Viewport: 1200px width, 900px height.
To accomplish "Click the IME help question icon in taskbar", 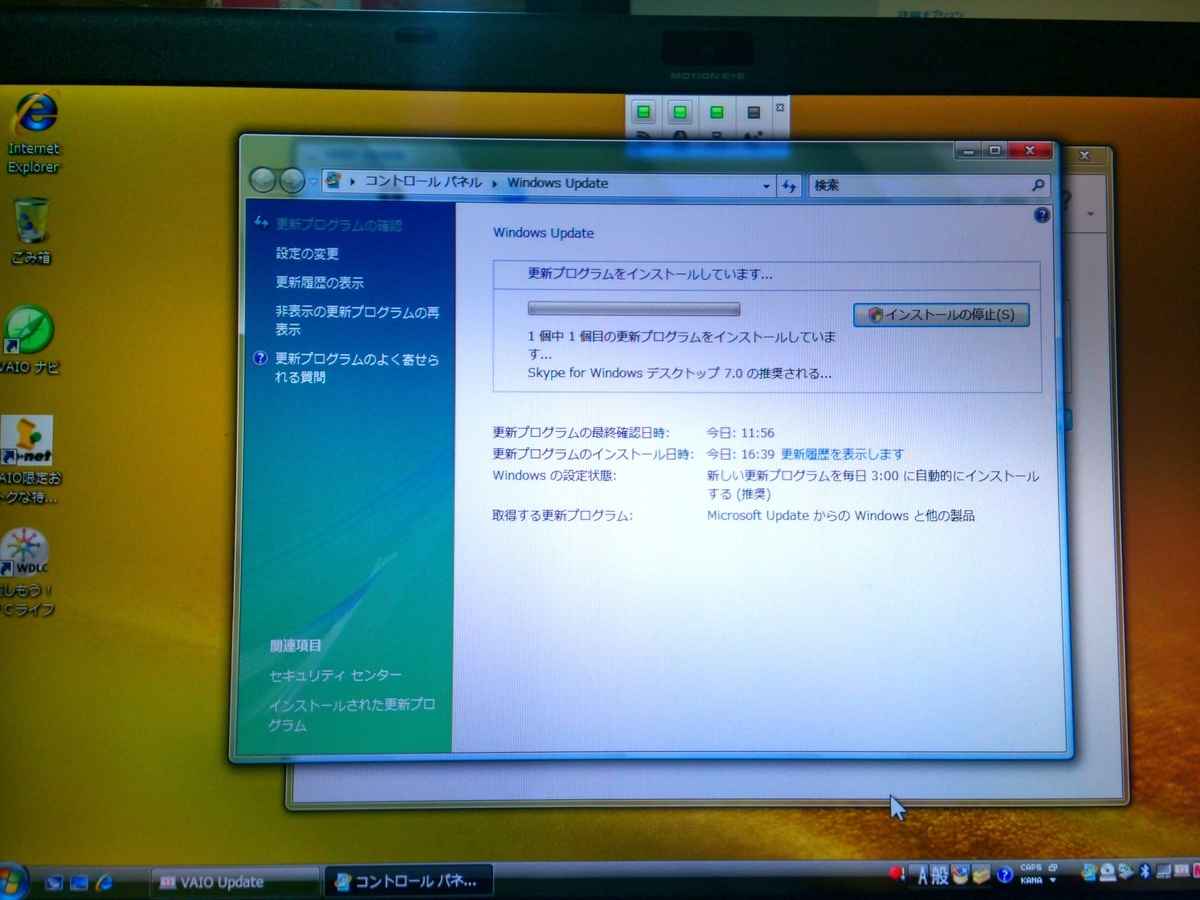I will [x=1005, y=876].
